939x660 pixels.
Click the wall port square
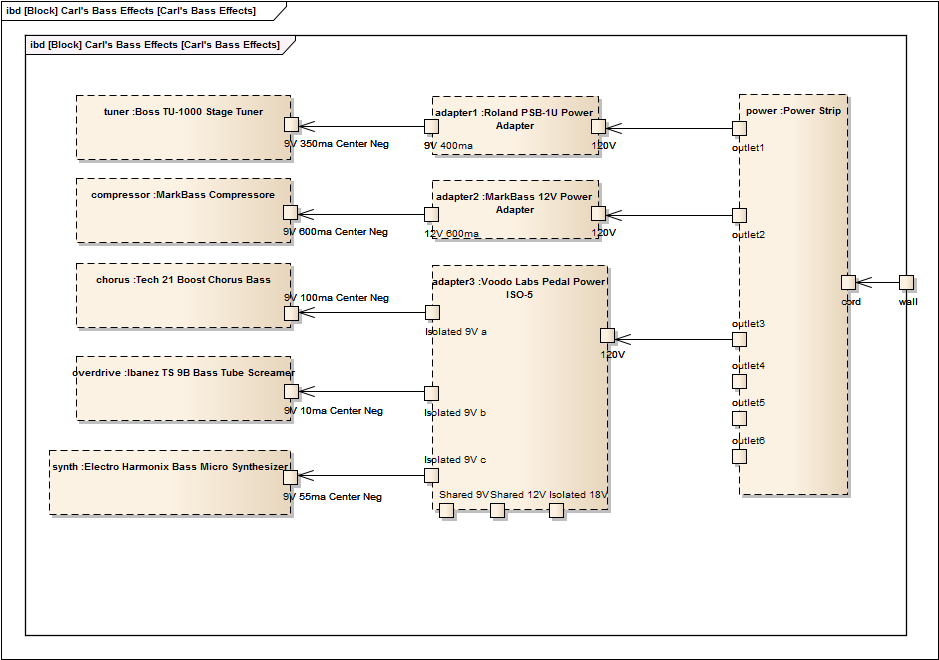[x=907, y=281]
